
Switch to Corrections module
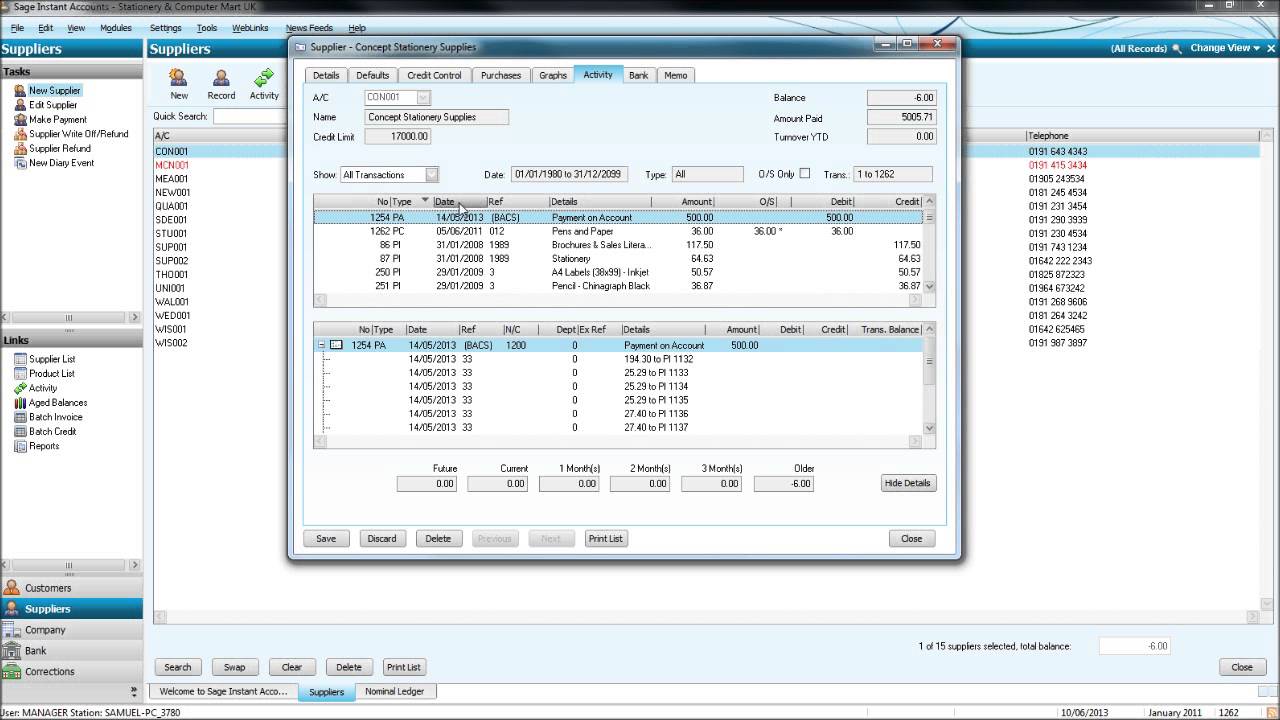tap(71, 672)
